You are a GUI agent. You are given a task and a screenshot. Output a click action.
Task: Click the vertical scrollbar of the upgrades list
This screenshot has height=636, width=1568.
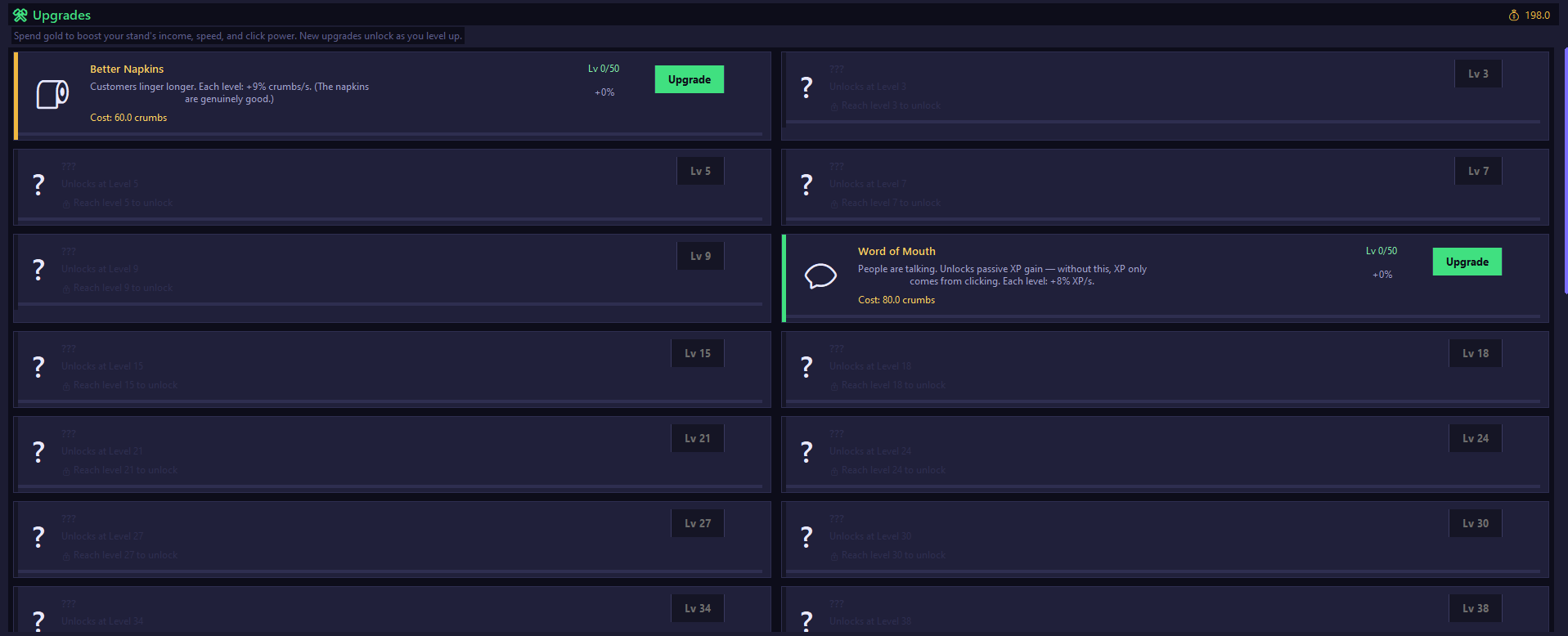pyautogui.click(x=1565, y=172)
